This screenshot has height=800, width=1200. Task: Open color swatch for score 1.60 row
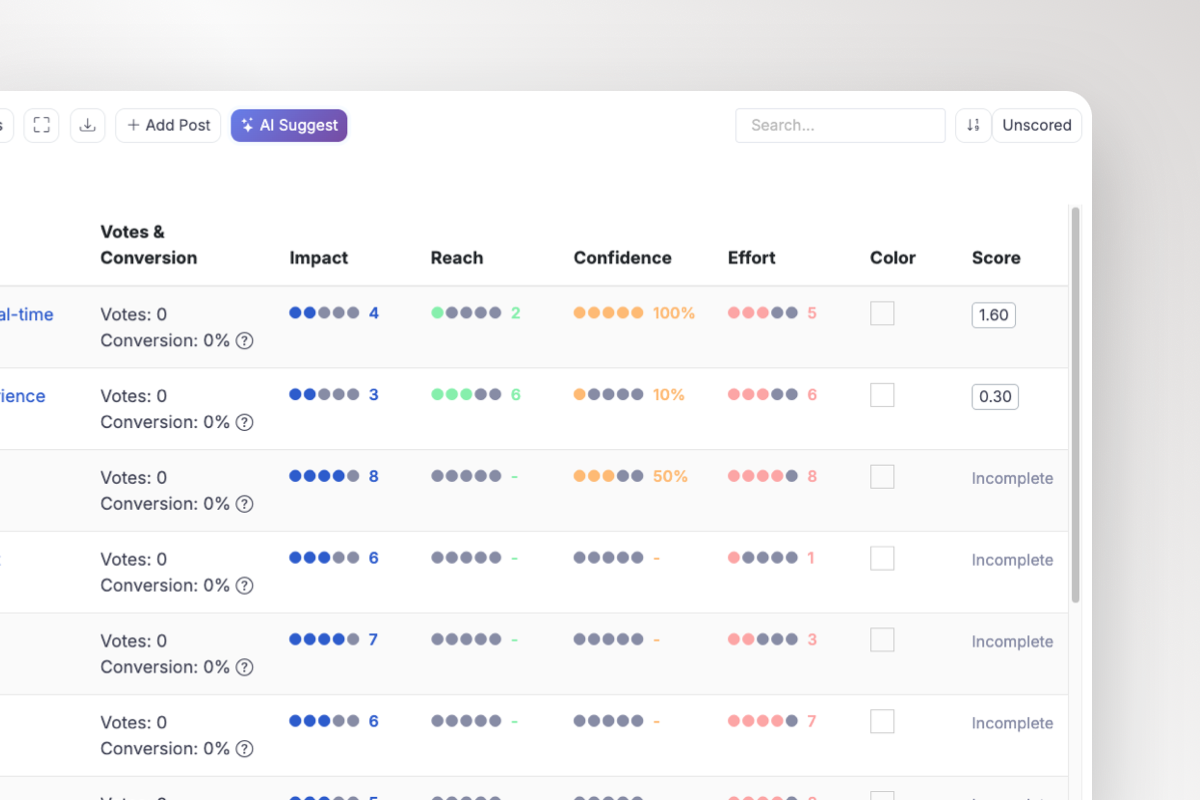[882, 314]
